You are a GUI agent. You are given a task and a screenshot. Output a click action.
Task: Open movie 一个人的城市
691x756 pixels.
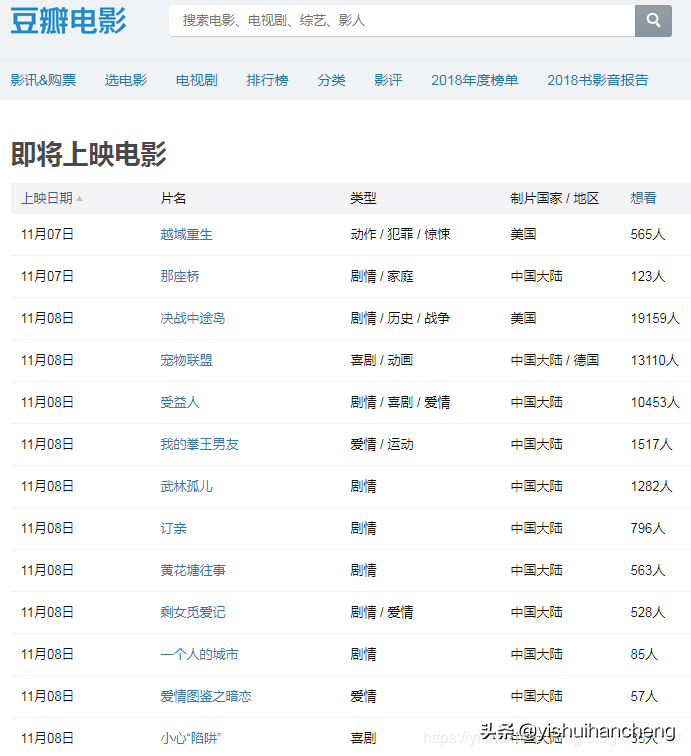[199, 654]
